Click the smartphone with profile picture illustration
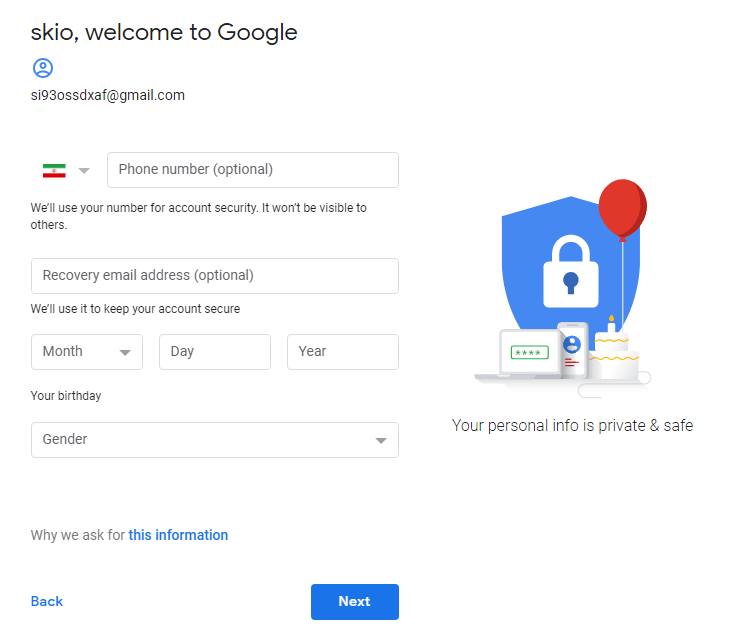734x635 pixels. [x=572, y=348]
